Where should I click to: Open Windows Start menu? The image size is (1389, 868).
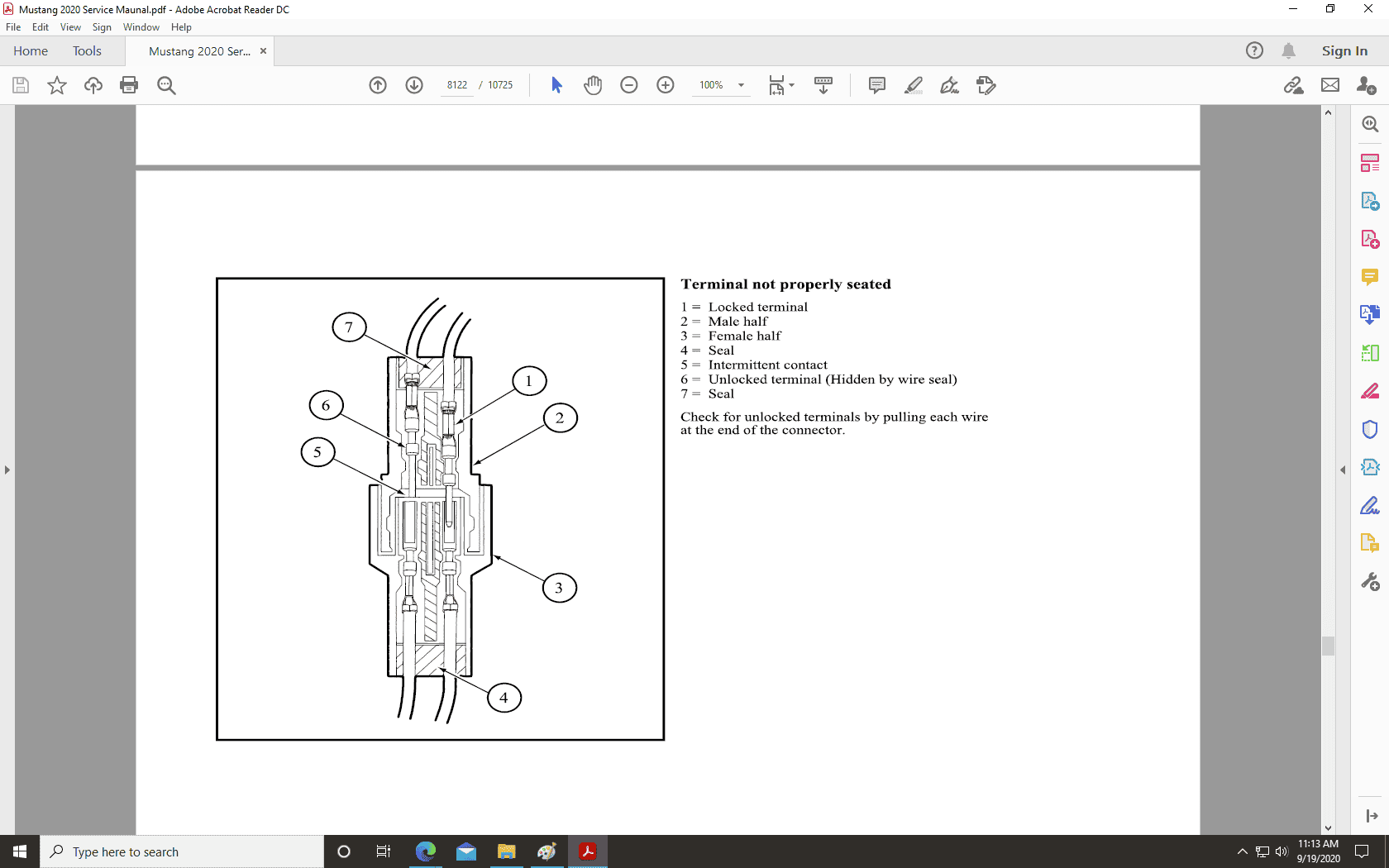(x=20, y=851)
